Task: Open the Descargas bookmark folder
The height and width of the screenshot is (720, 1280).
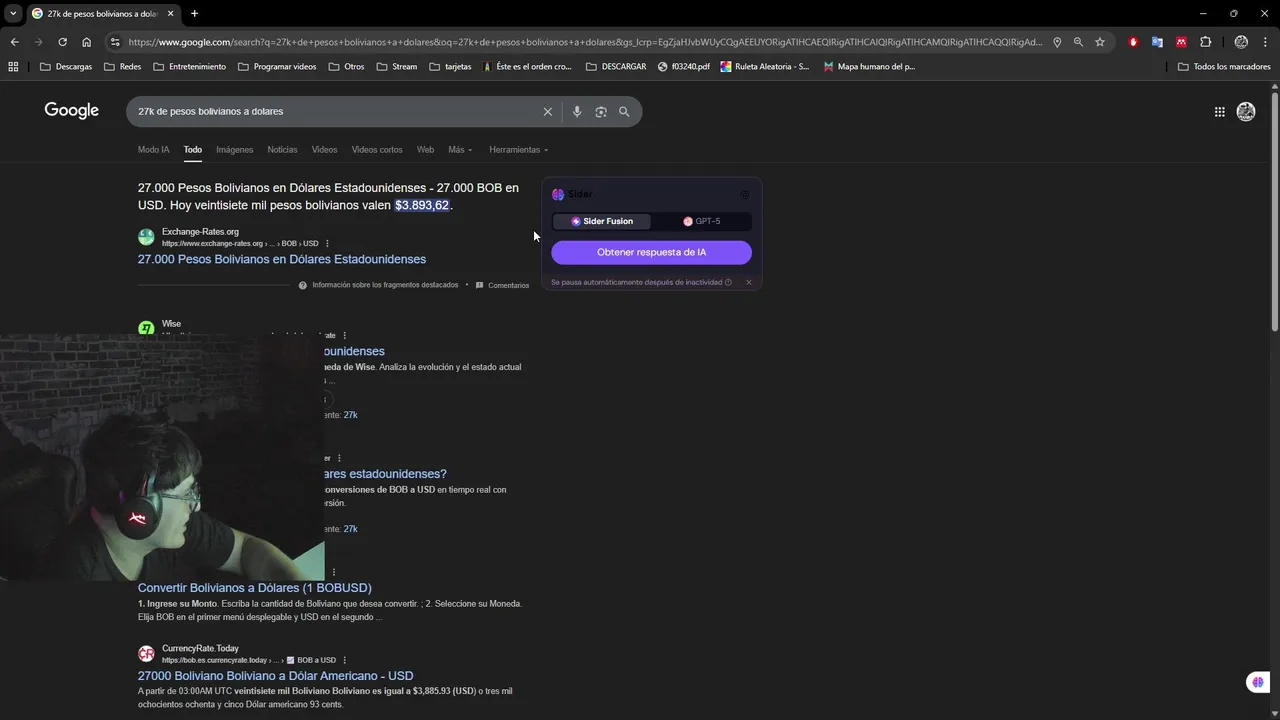Action: (x=65, y=67)
